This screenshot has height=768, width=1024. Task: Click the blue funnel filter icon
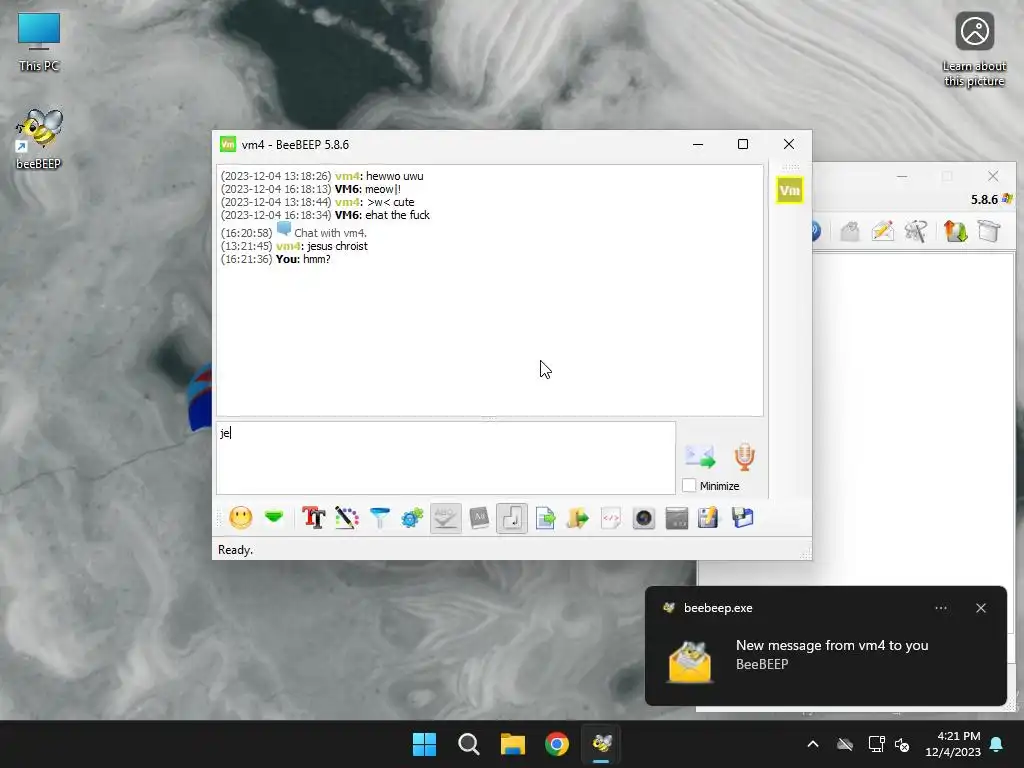tap(379, 518)
